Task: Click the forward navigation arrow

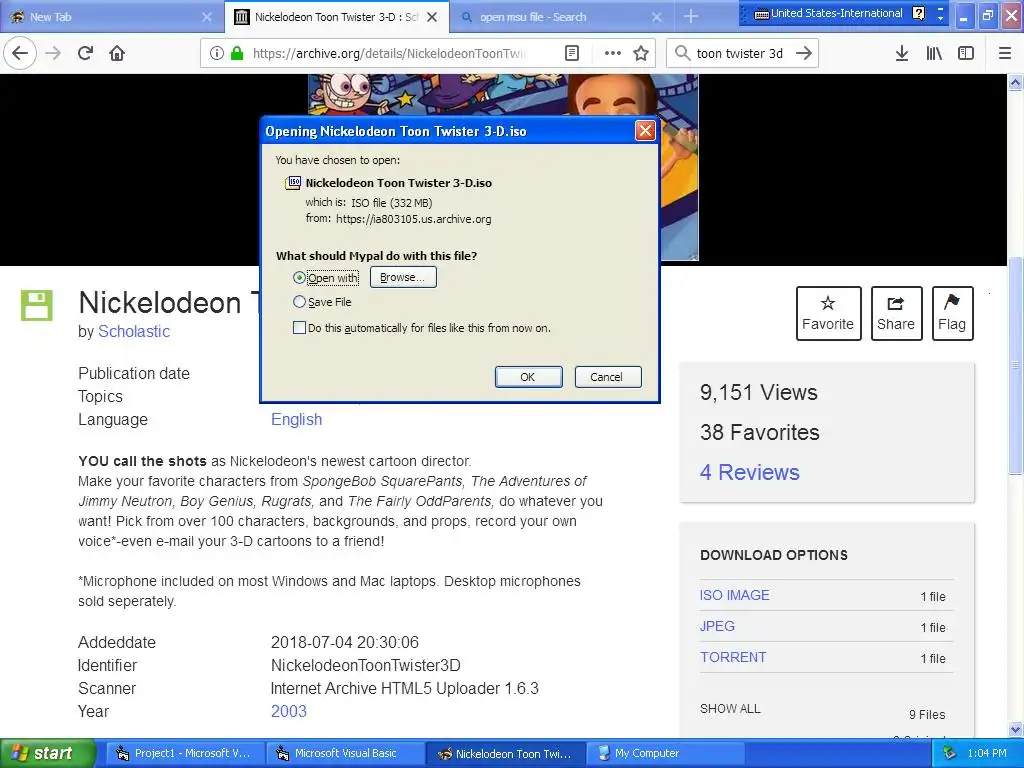Action: pos(53,53)
